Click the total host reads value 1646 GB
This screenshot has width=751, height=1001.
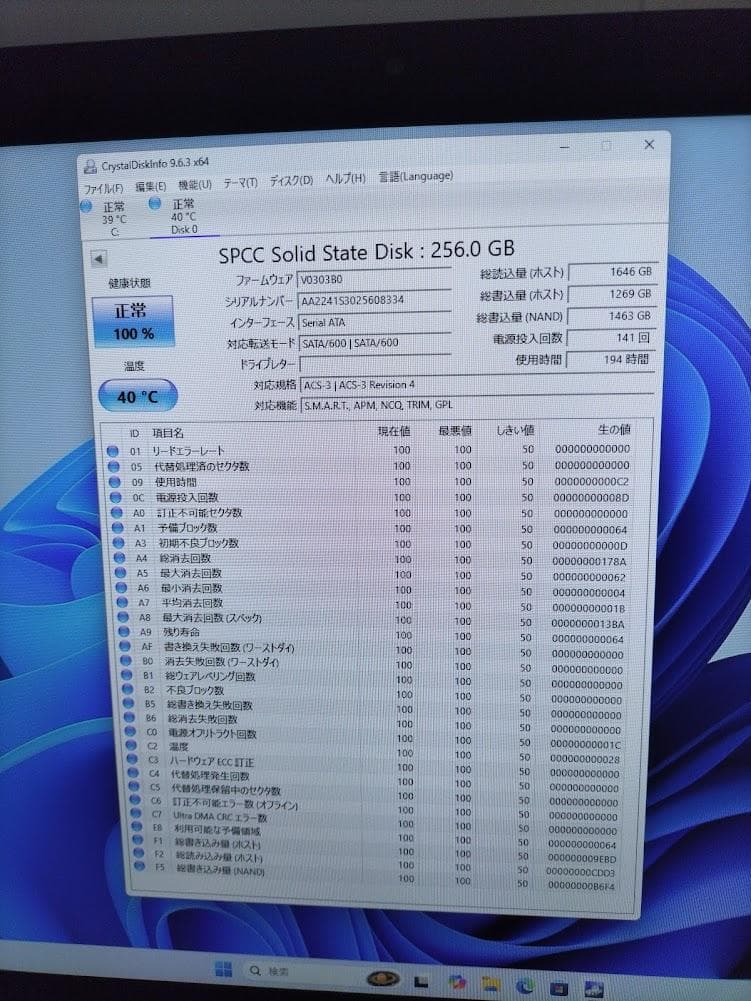612,272
